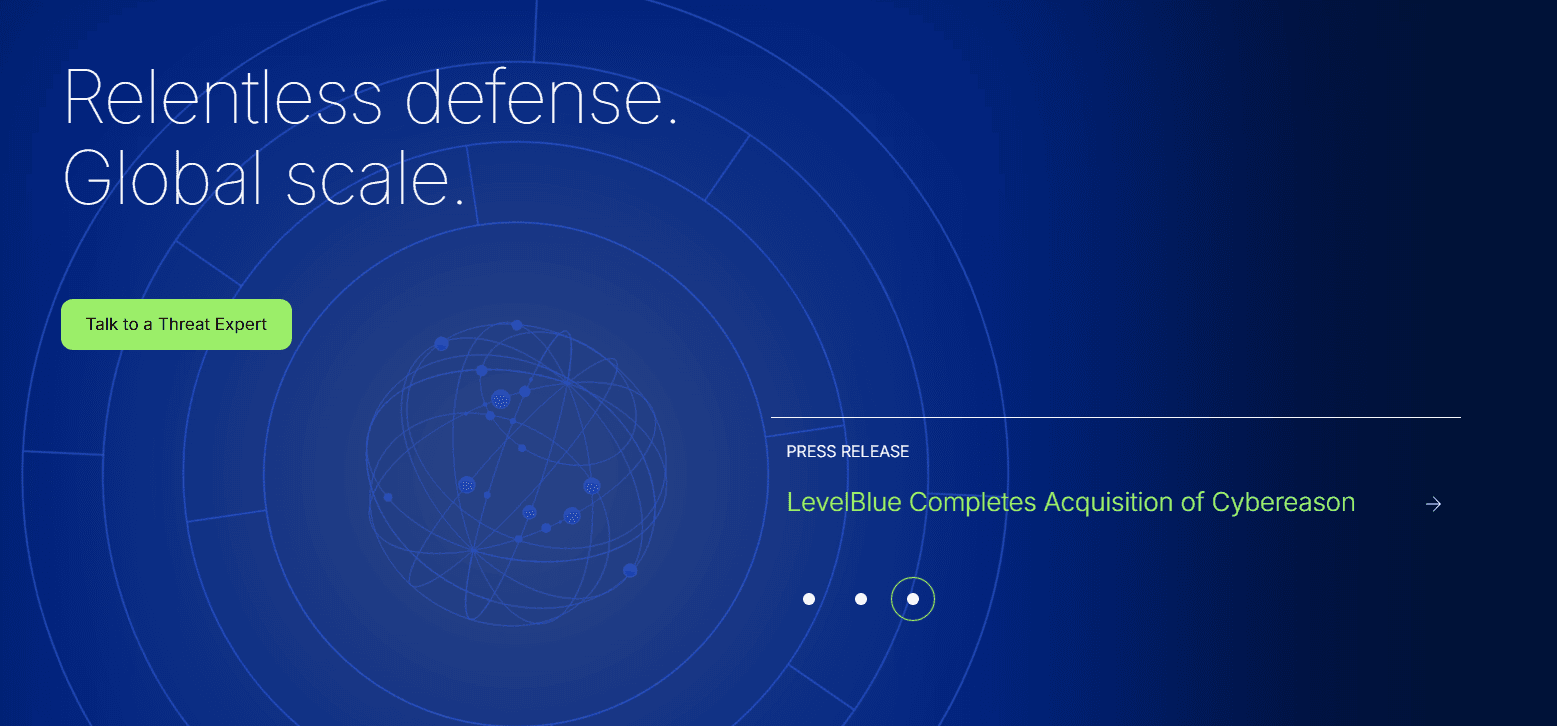Click the arrow icon next to the press release

coord(1433,504)
